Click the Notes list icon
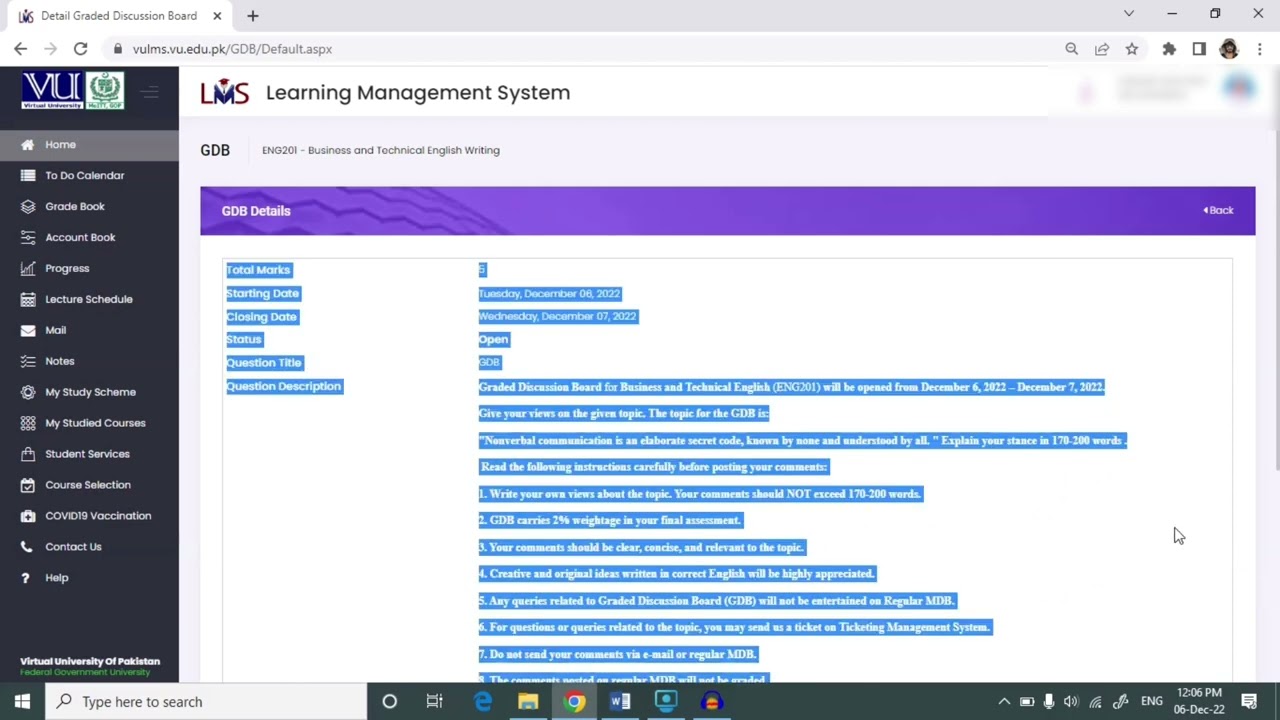The image size is (1280, 720). click(27, 361)
